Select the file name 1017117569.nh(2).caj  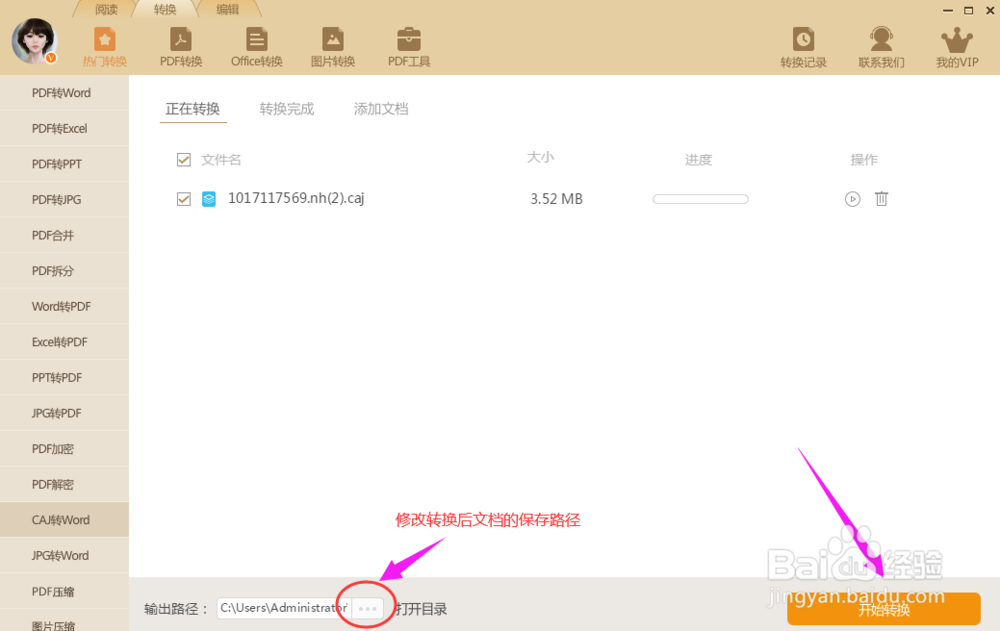296,198
